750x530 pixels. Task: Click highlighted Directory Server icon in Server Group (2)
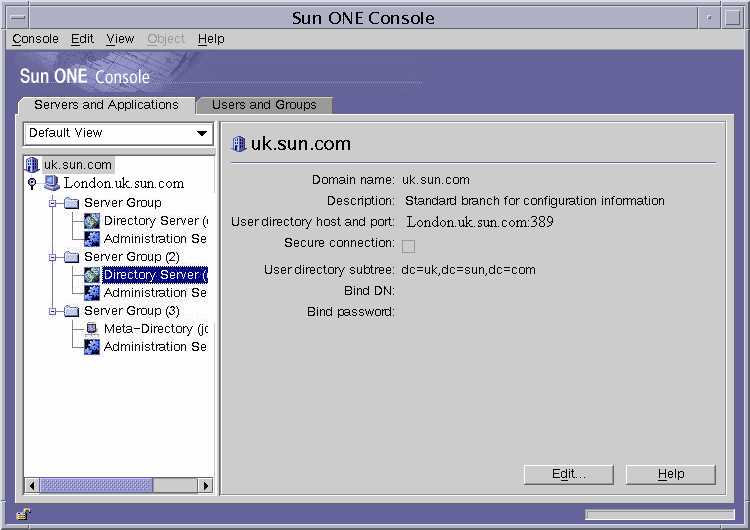(x=92, y=275)
